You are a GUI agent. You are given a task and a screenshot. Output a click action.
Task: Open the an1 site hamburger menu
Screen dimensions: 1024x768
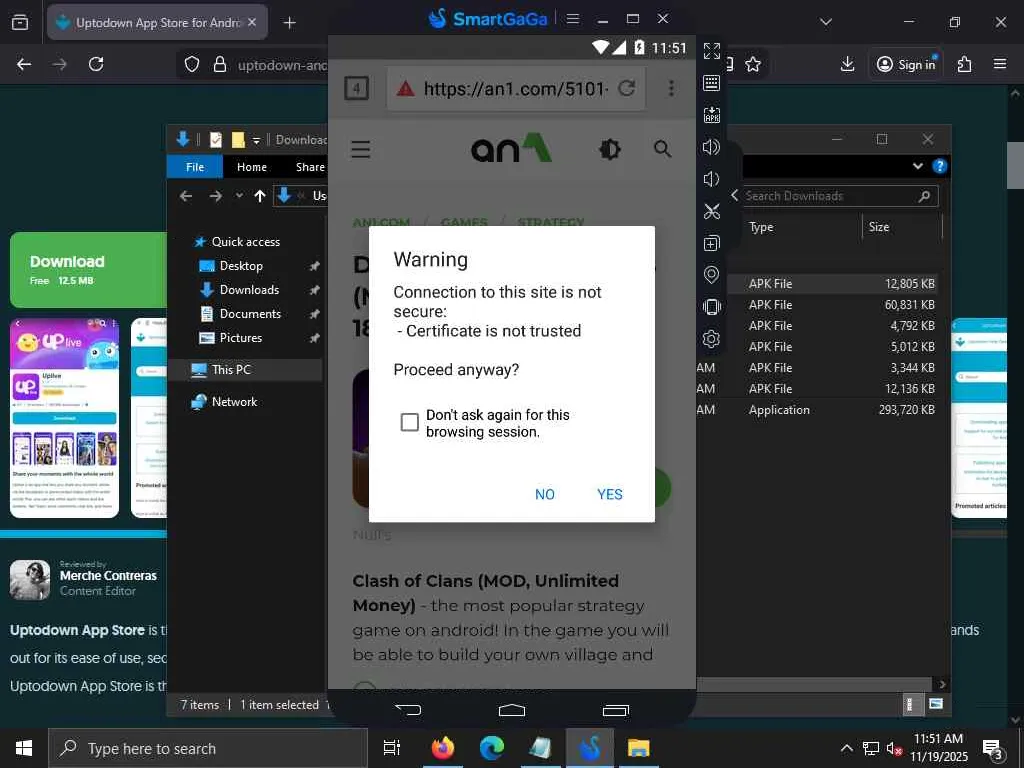coord(360,150)
